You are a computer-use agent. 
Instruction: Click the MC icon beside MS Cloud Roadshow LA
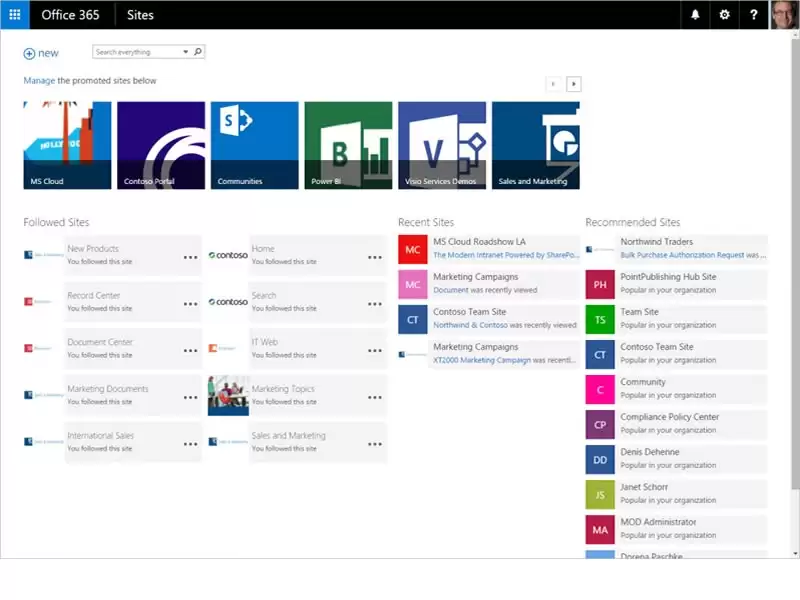pyautogui.click(x=414, y=249)
